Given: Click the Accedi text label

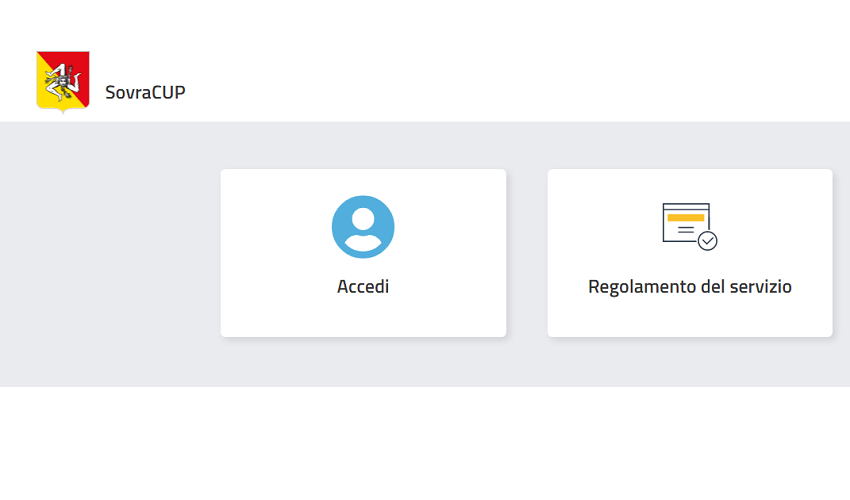Looking at the screenshot, I should pos(363,286).
